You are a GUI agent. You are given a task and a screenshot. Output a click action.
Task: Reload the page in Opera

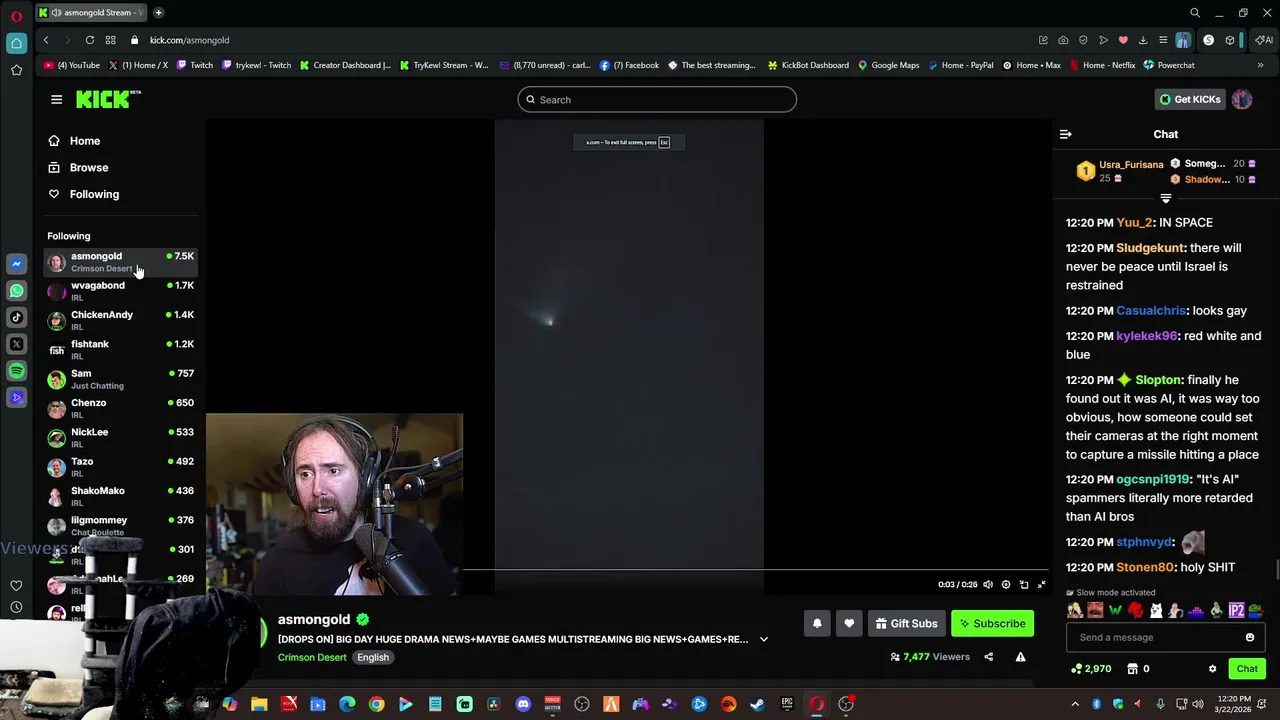(x=90, y=40)
